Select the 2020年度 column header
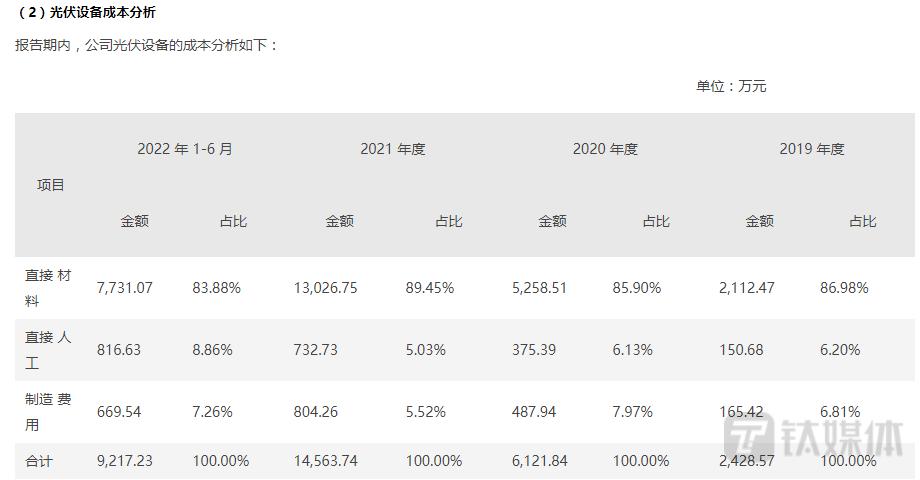The image size is (920, 480). click(605, 149)
